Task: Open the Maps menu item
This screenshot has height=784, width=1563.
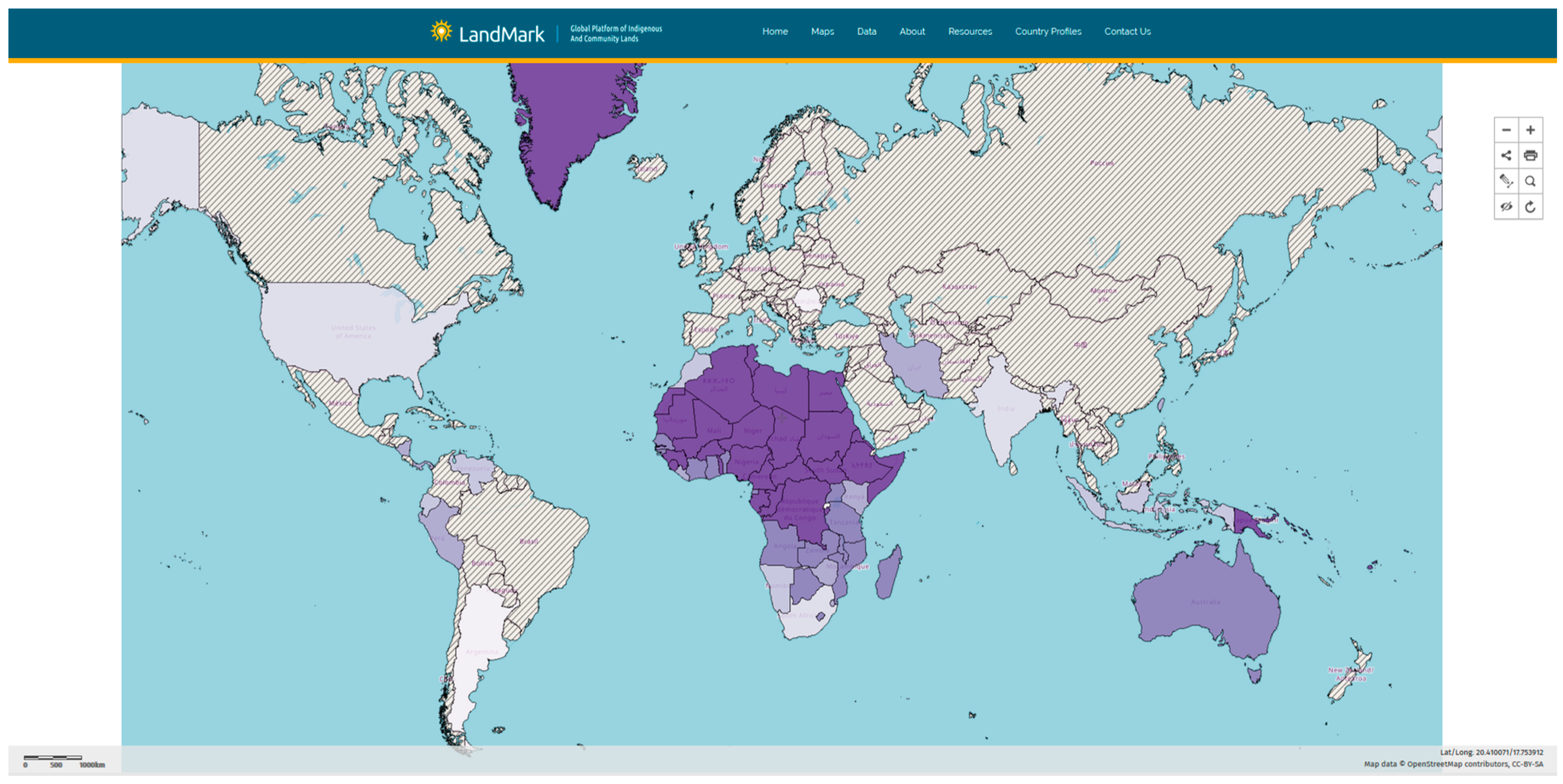Action: click(x=822, y=32)
